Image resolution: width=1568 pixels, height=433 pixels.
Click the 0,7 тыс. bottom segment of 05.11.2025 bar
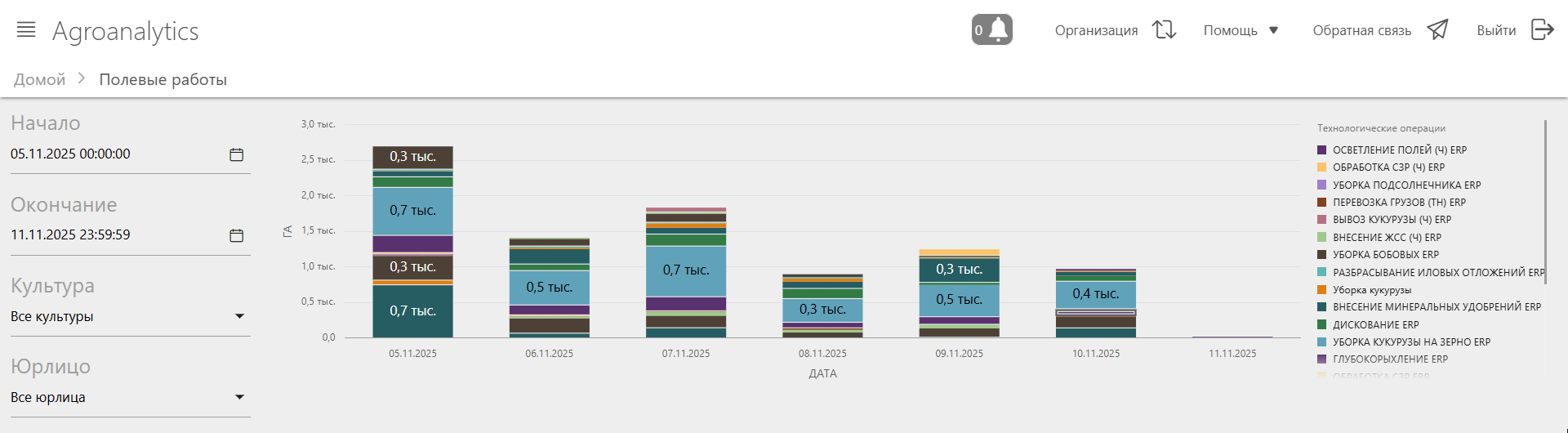[x=412, y=311]
